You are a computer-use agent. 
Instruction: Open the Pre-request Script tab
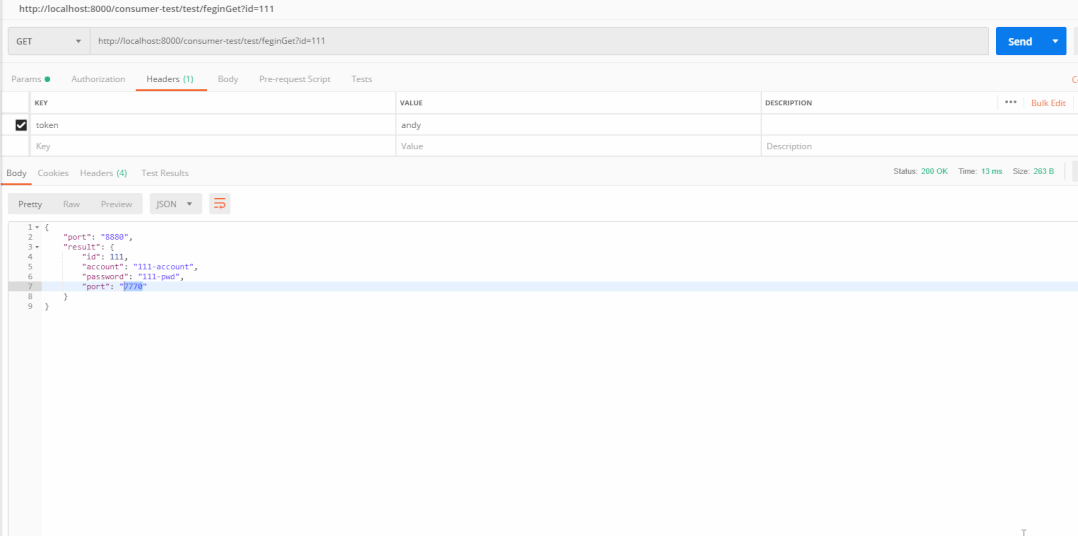click(x=294, y=79)
